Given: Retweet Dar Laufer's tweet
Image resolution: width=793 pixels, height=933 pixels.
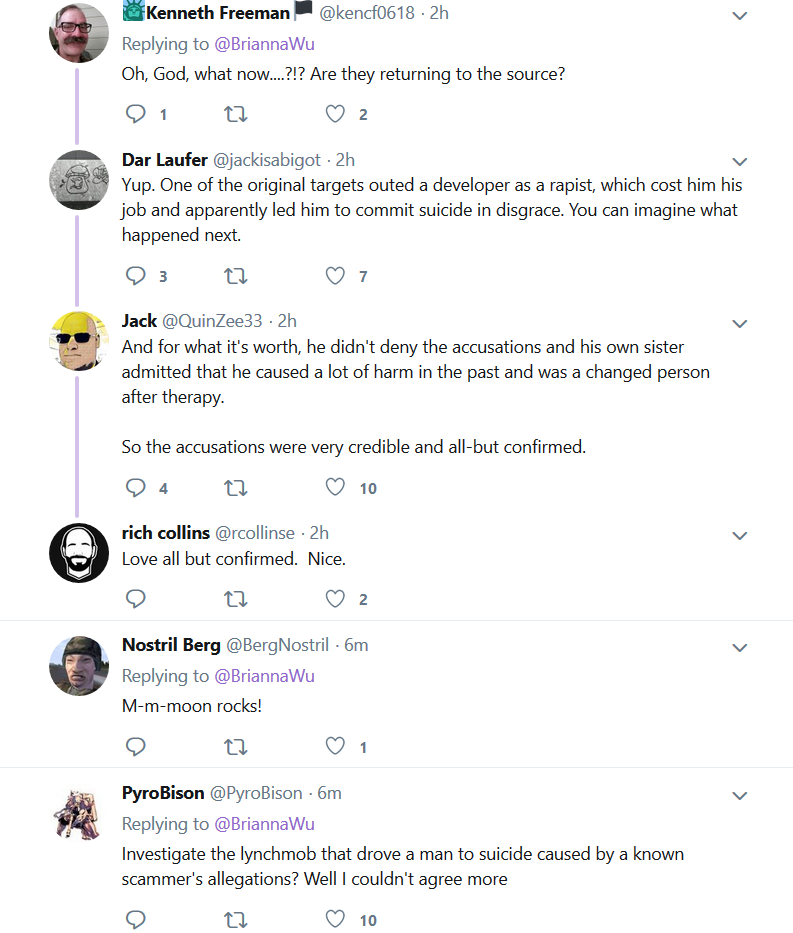Looking at the screenshot, I should pyautogui.click(x=236, y=276).
